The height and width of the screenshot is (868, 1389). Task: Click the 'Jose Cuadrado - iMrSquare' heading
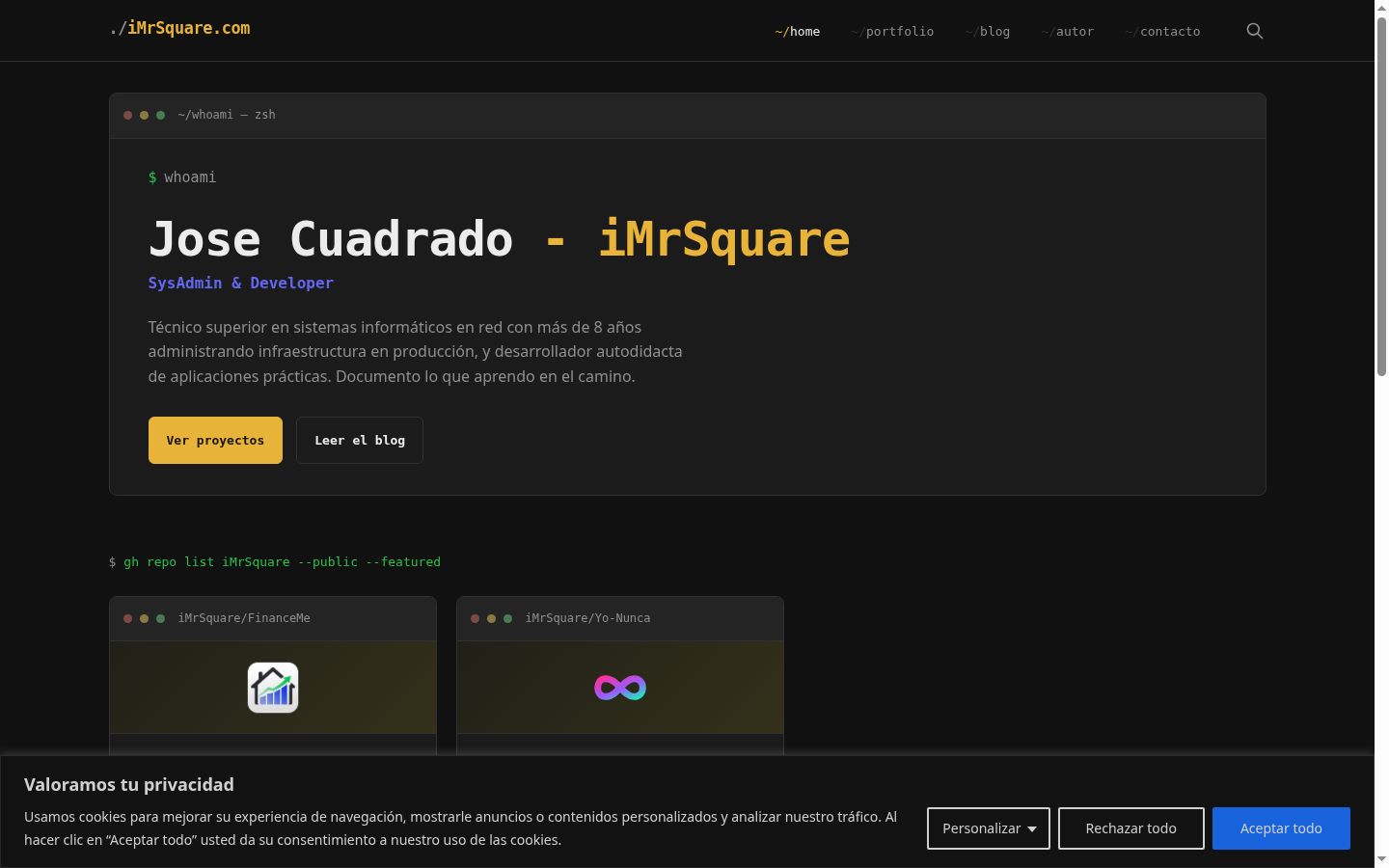click(x=499, y=239)
